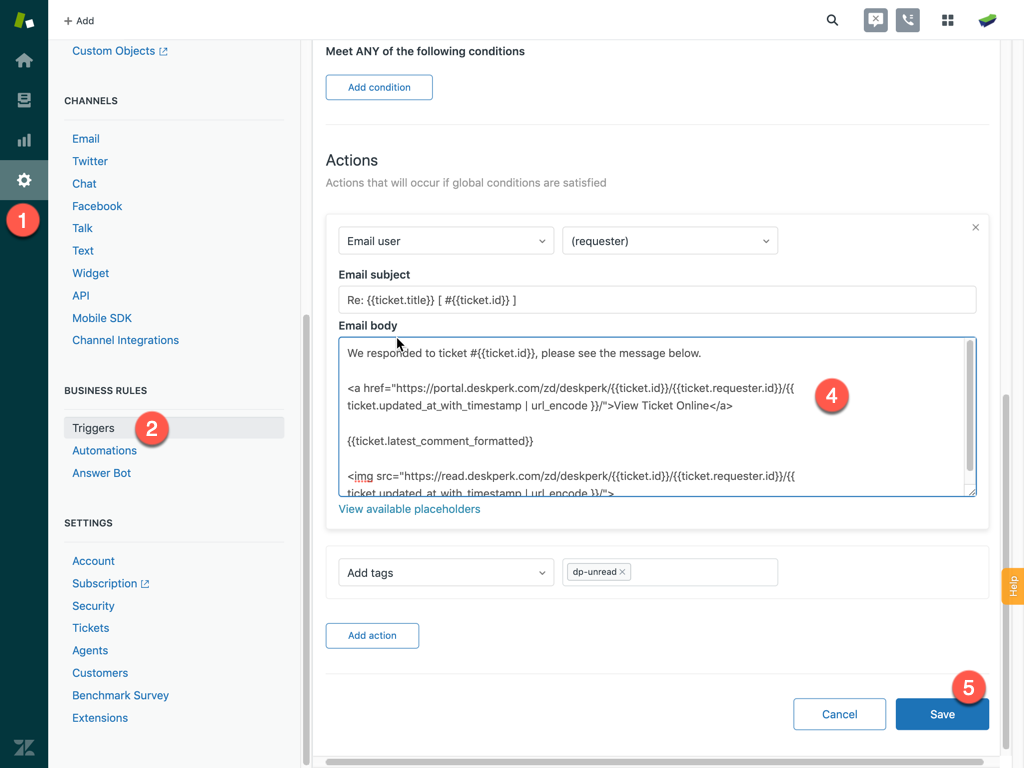Open the (requester) recipient dropdown
The height and width of the screenshot is (768, 1024).
pyautogui.click(x=669, y=241)
